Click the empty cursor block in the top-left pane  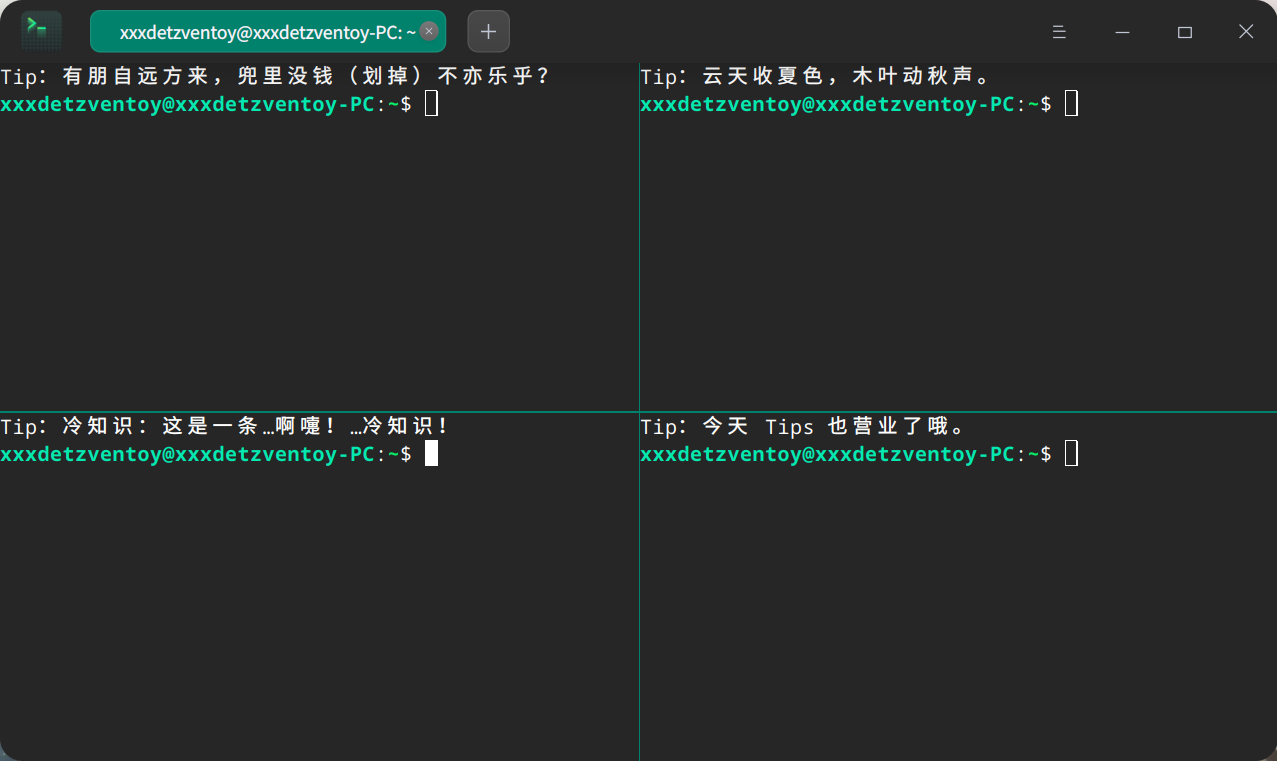click(x=431, y=103)
